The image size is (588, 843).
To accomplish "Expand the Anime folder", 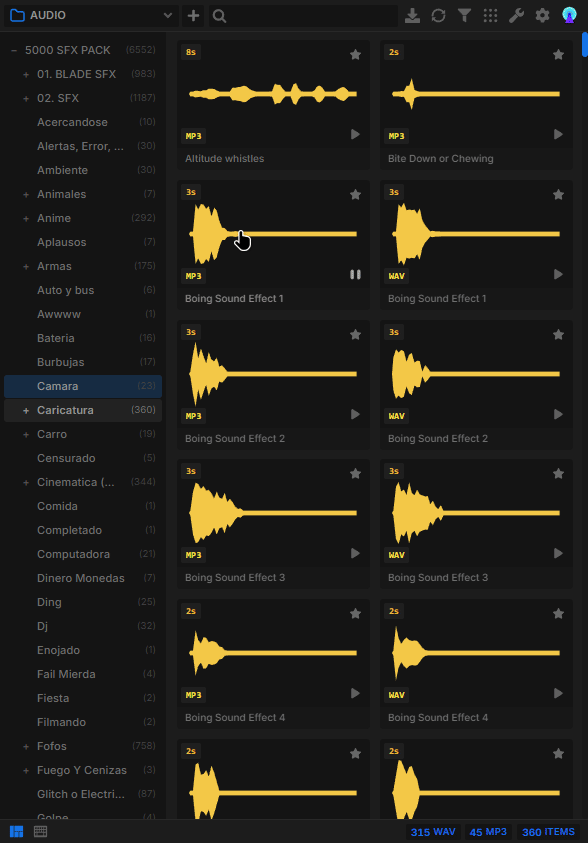I will point(26,219).
